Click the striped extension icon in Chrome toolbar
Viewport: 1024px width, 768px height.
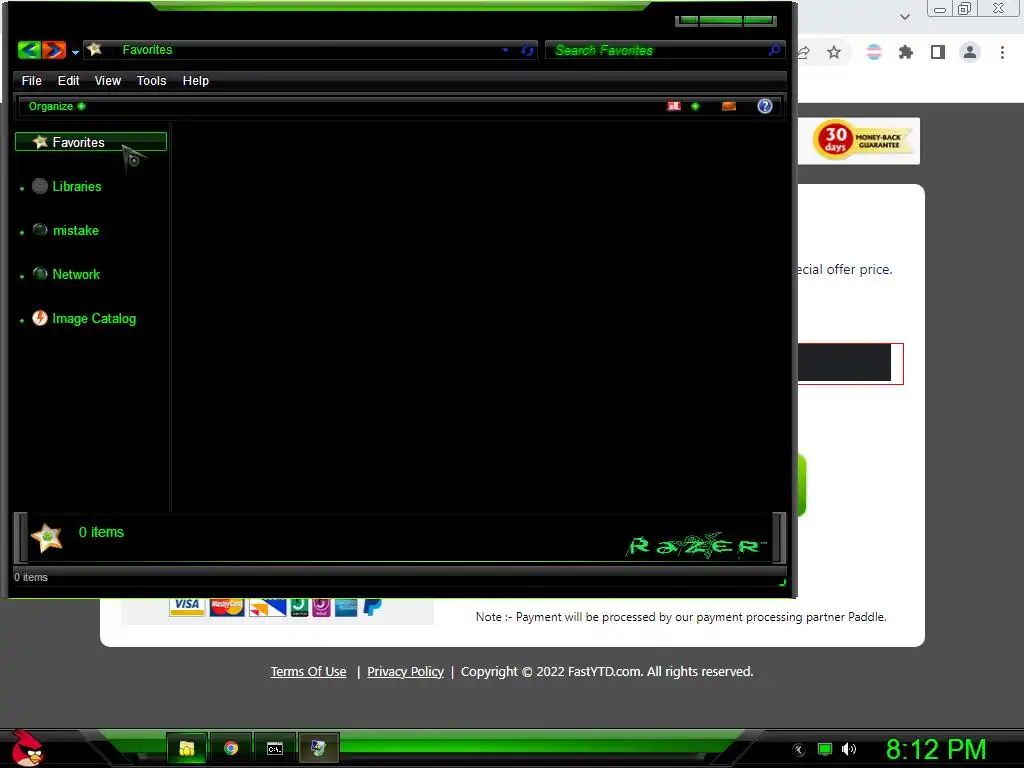[x=873, y=52]
